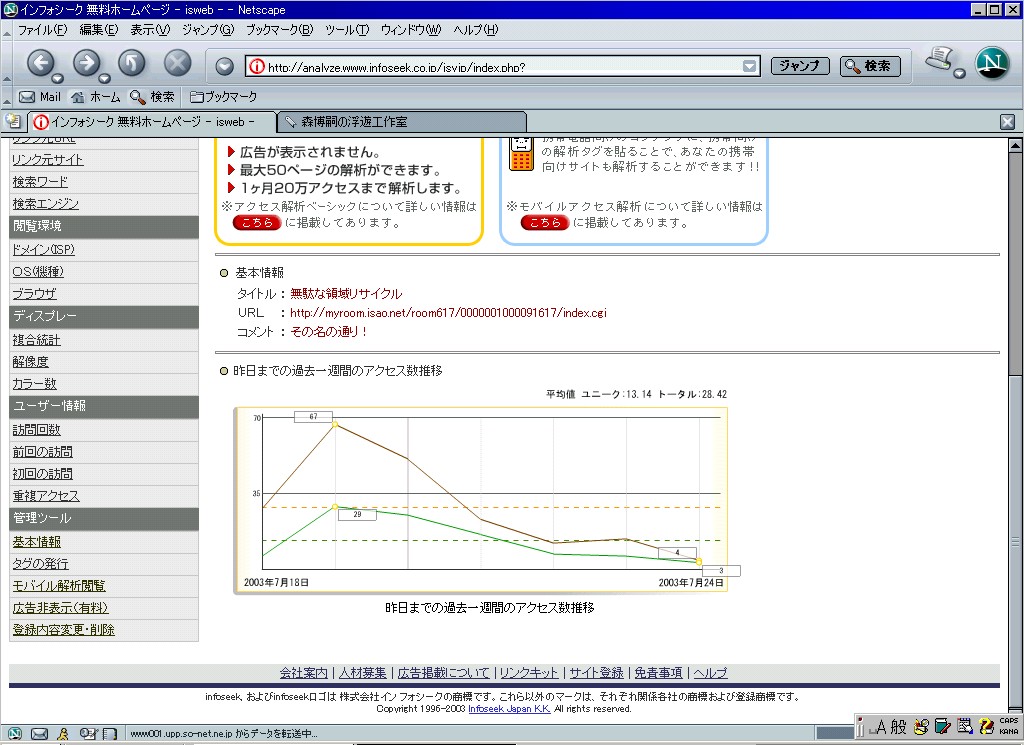Click the new tab icon left of tabs
1024x745 pixels.
coord(13,121)
